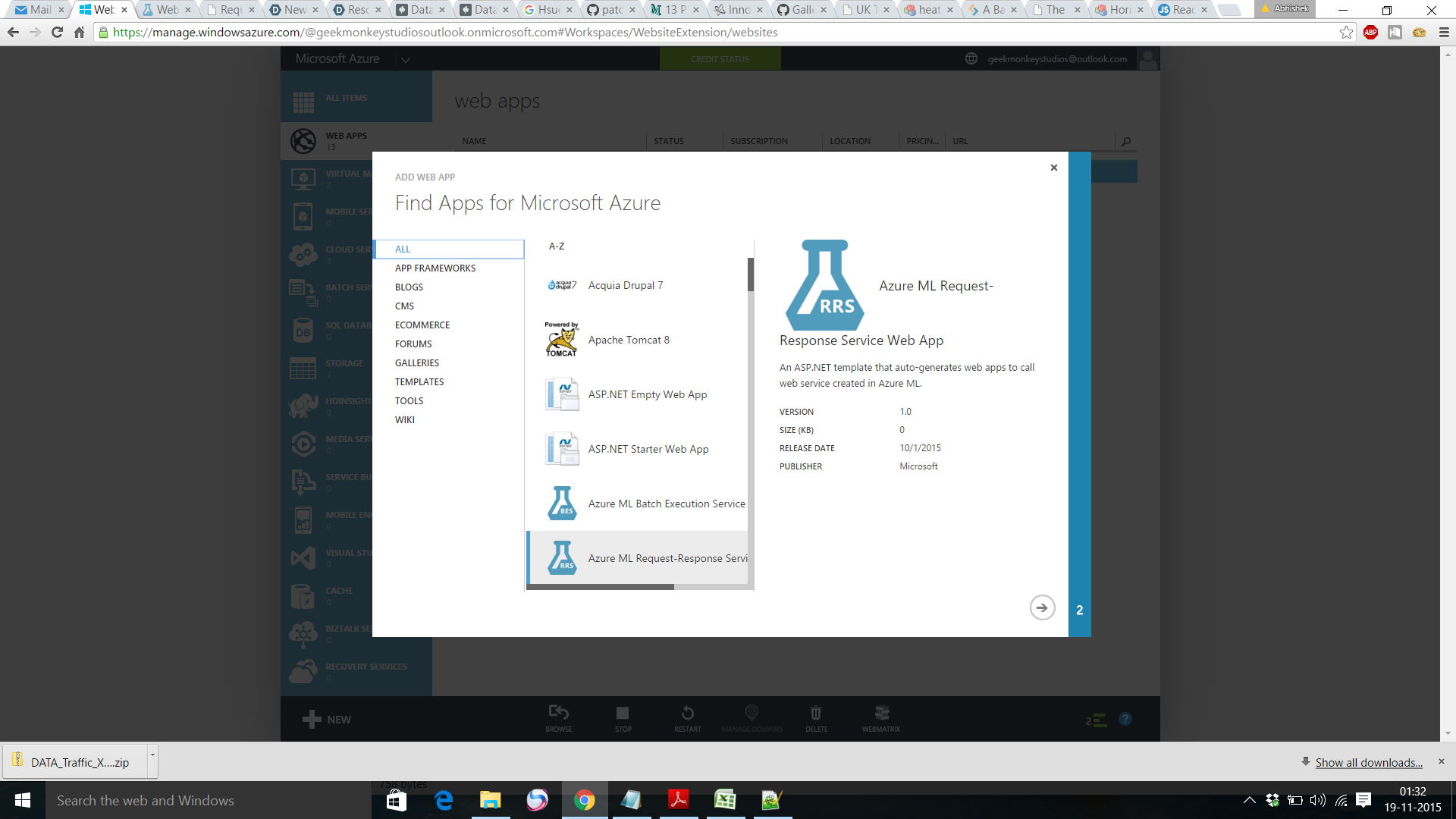Open Chrome menu hamburger button
The height and width of the screenshot is (819, 1456).
pos(1444,33)
